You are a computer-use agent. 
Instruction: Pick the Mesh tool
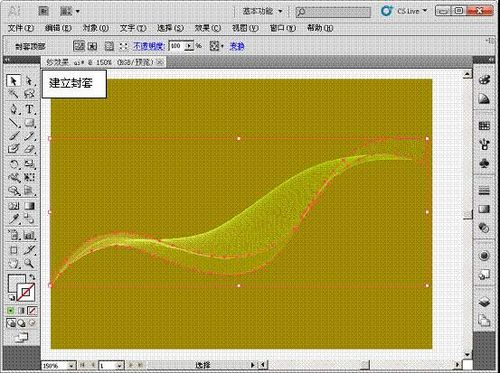pos(13,206)
